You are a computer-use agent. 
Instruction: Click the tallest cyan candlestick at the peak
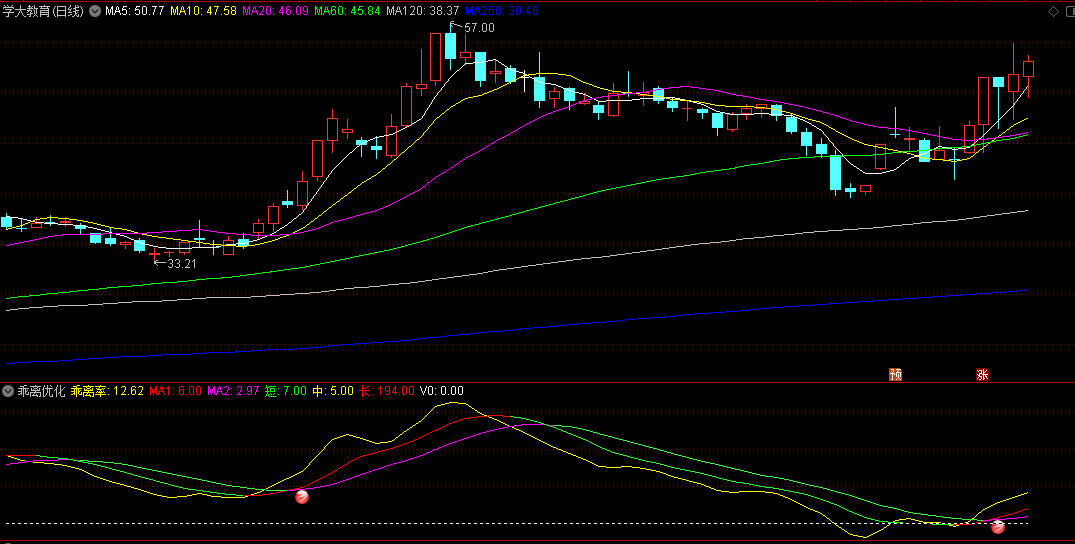point(450,46)
